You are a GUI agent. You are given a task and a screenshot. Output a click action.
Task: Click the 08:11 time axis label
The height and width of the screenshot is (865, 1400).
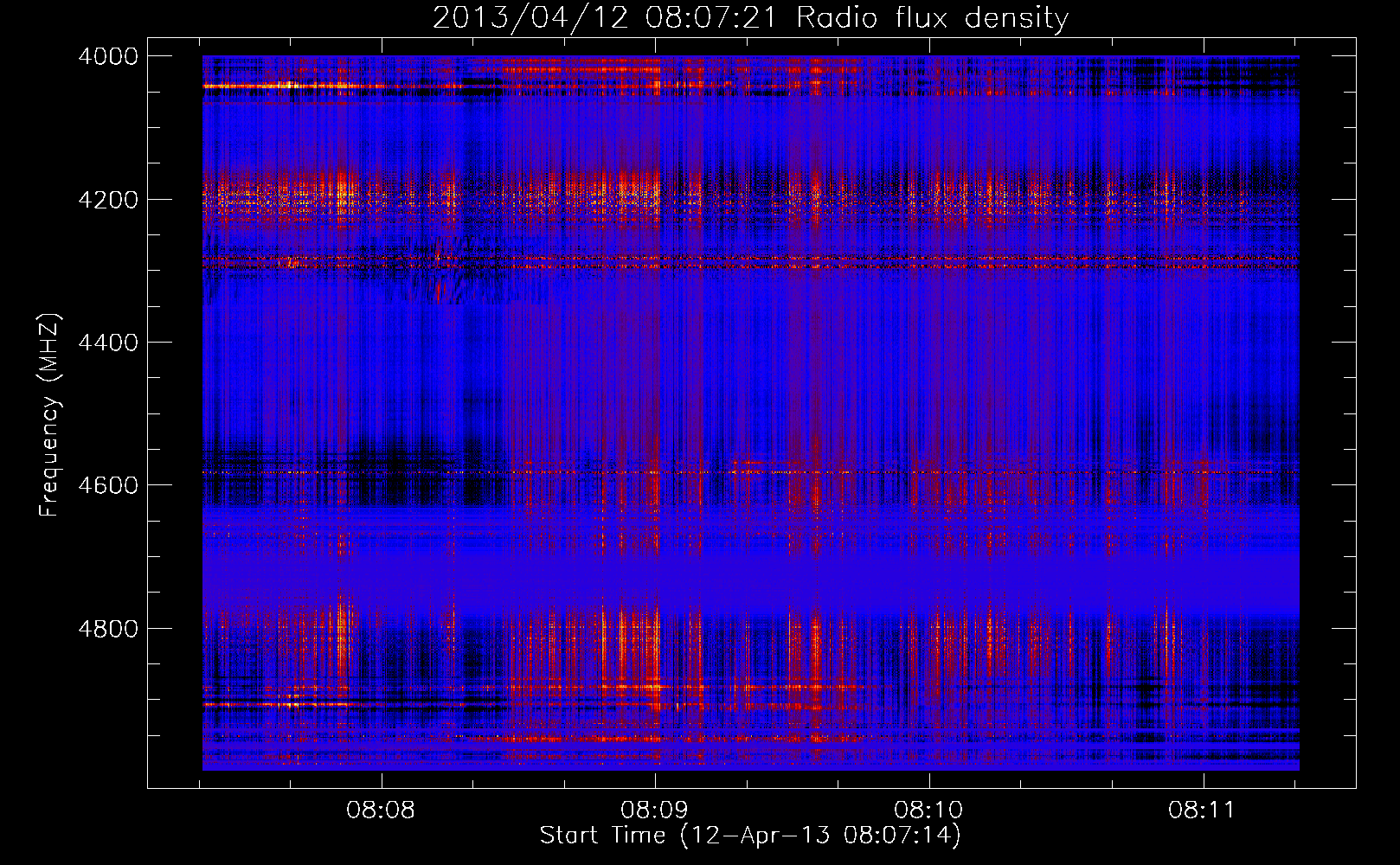(1202, 811)
